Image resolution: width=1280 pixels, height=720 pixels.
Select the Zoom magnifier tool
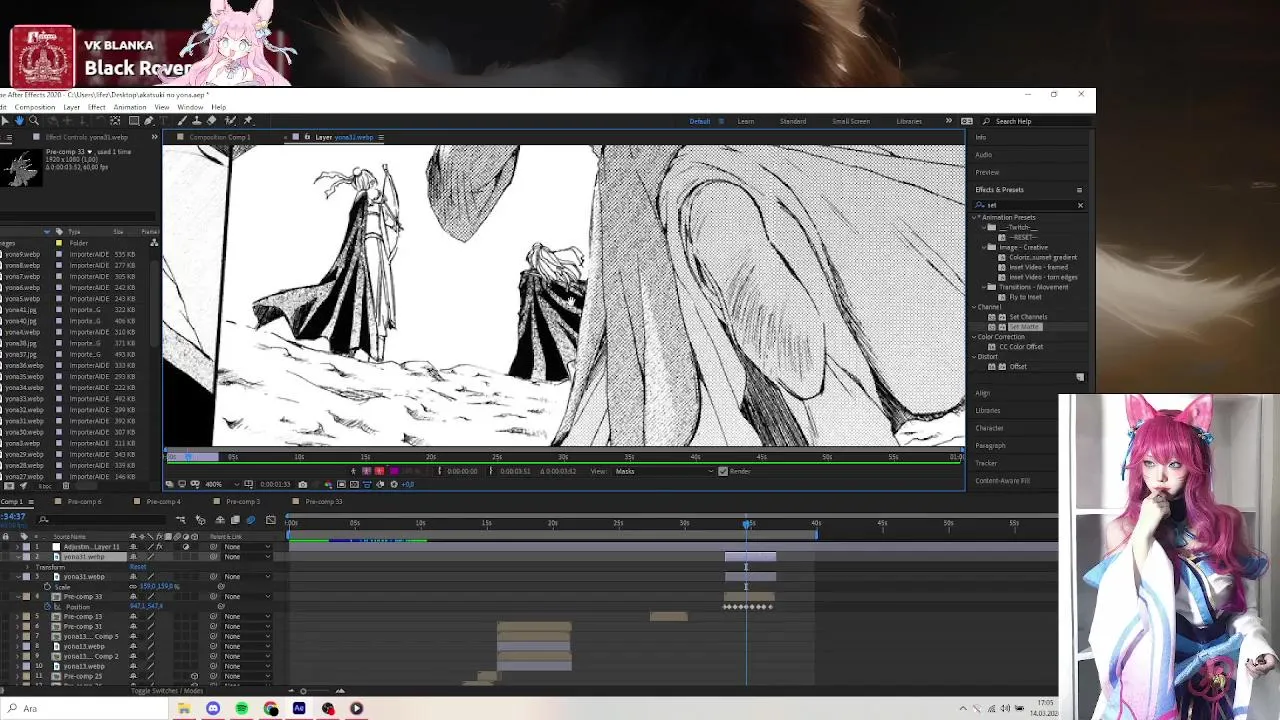(x=33, y=121)
